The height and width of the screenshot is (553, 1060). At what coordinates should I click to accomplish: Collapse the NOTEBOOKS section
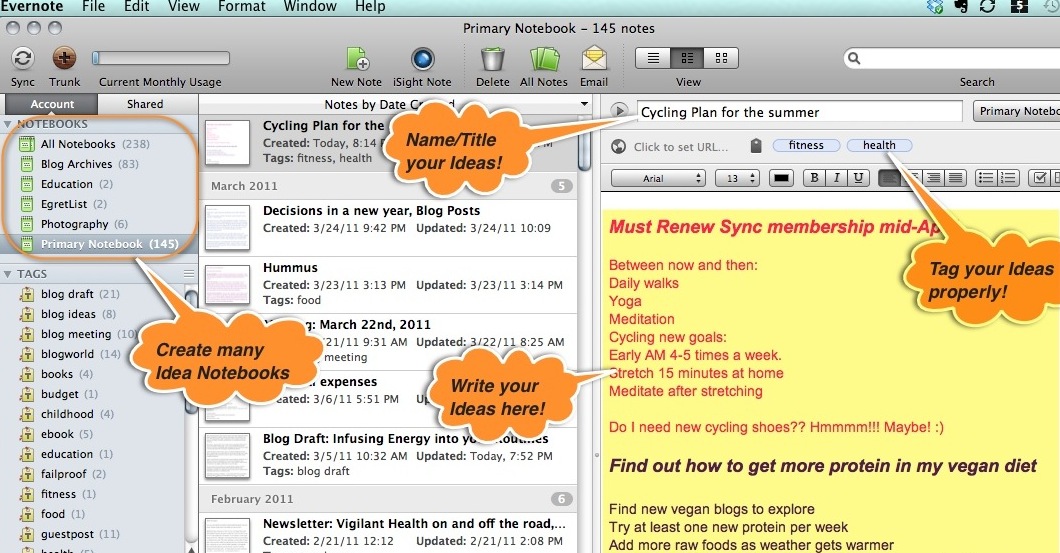[7, 124]
